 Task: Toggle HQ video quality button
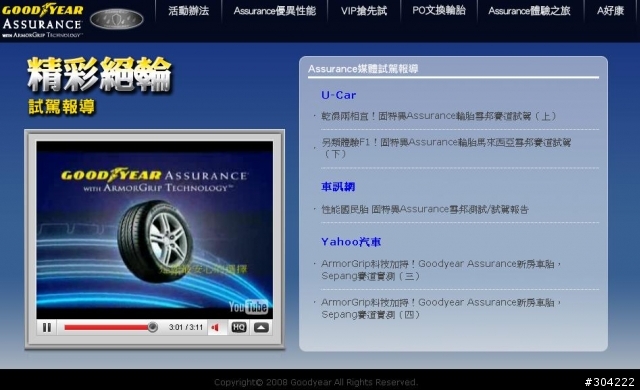(x=239, y=327)
